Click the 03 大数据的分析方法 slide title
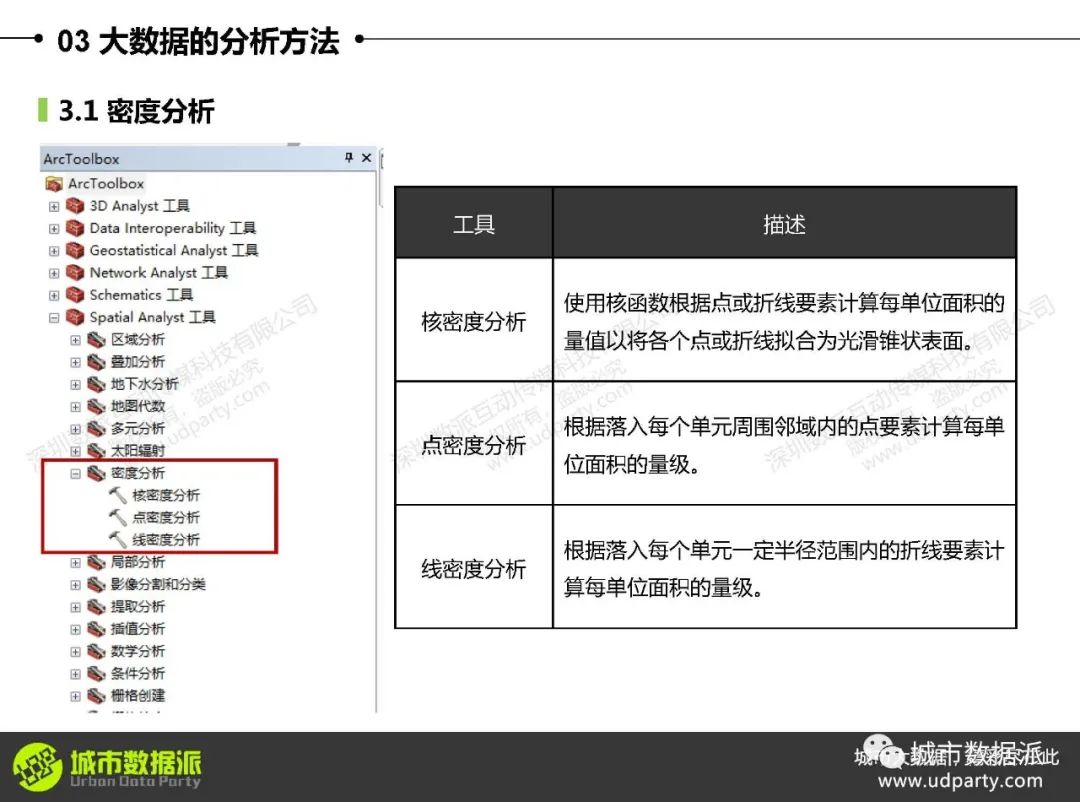 point(198,41)
